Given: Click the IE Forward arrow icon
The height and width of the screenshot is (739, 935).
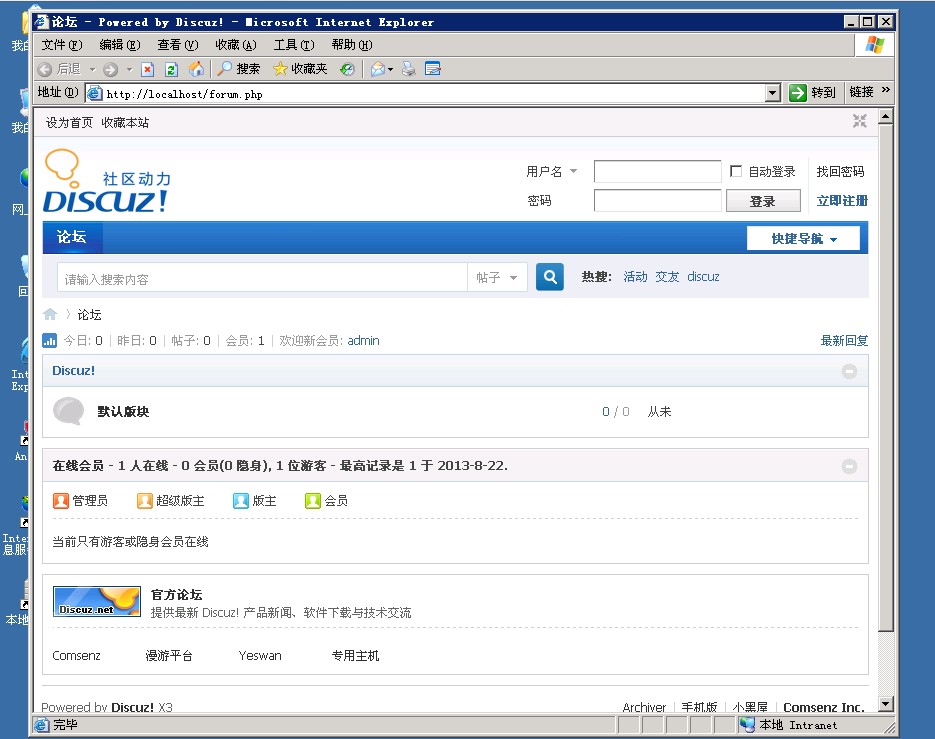Looking at the screenshot, I should pos(110,69).
